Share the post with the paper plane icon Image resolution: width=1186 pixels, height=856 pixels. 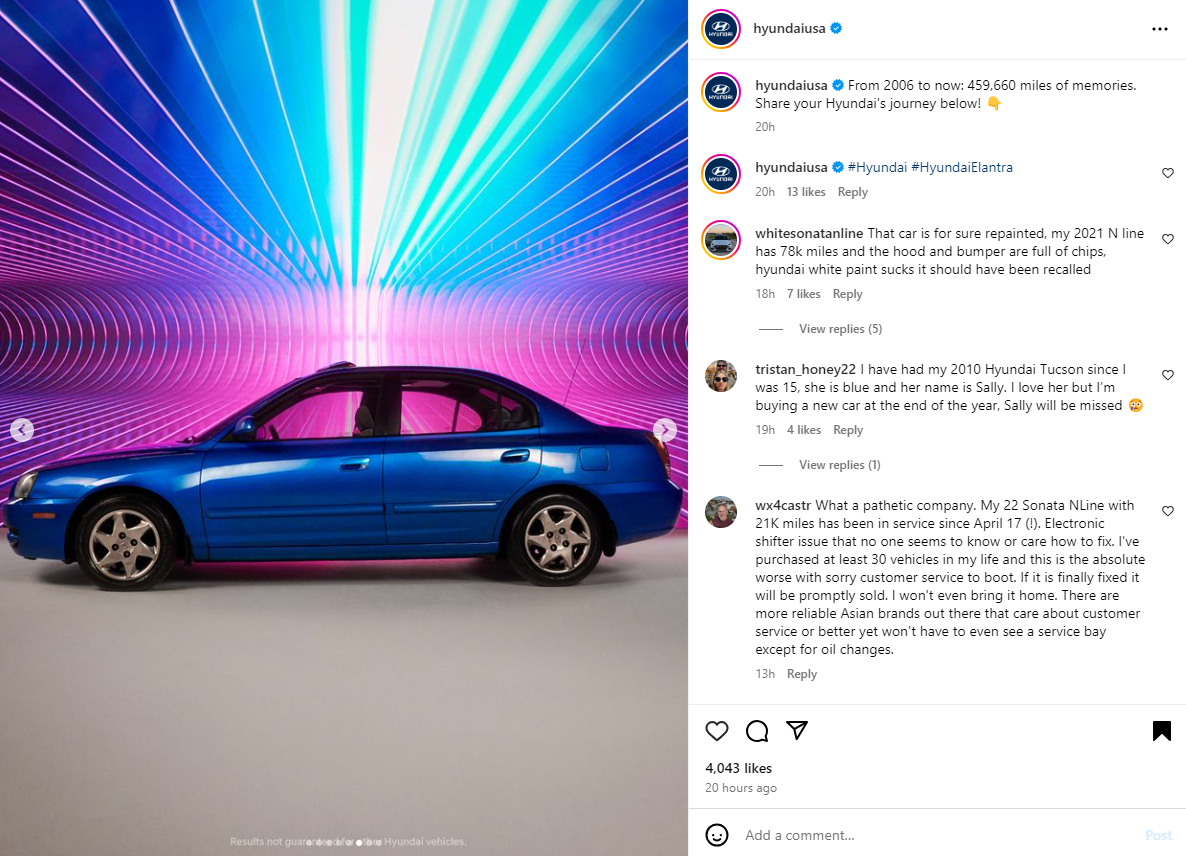click(796, 730)
